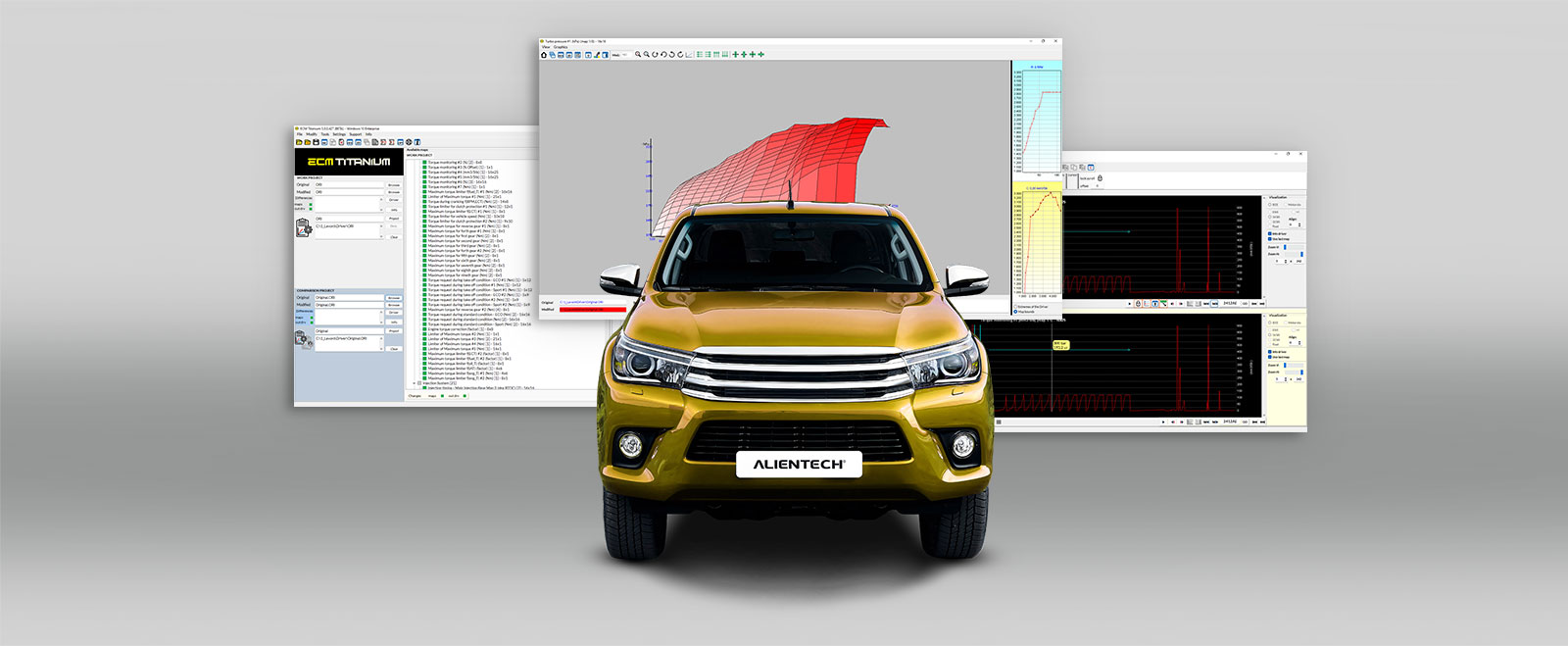The image size is (1568, 646).
Task: Click the Clear button in Comparison Project
Action: (x=394, y=348)
